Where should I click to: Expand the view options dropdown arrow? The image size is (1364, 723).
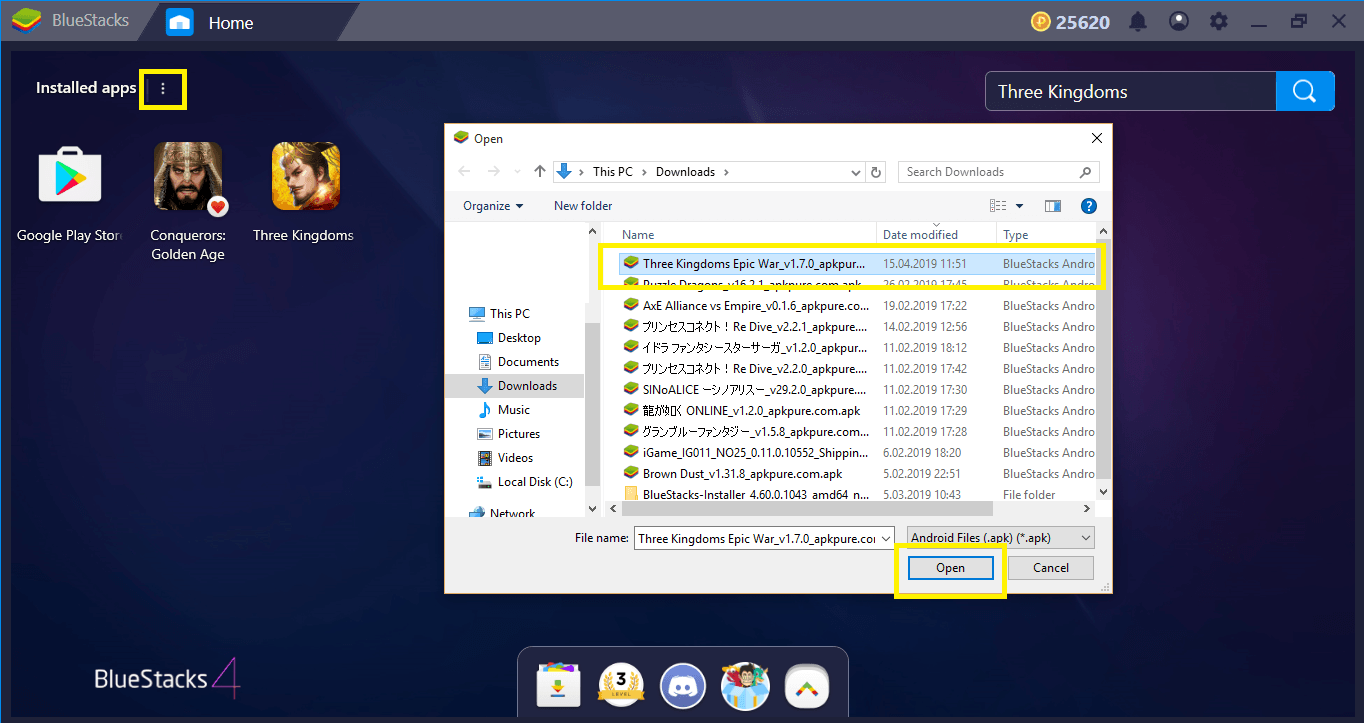click(x=1020, y=206)
